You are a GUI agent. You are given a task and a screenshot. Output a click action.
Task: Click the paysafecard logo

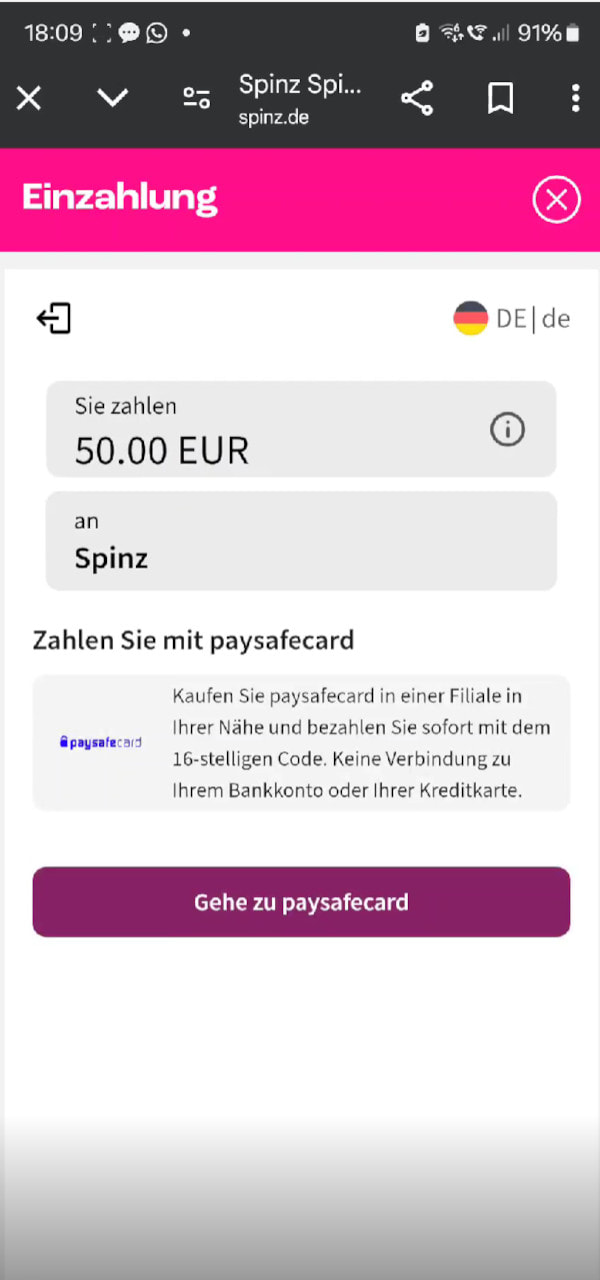(100, 743)
